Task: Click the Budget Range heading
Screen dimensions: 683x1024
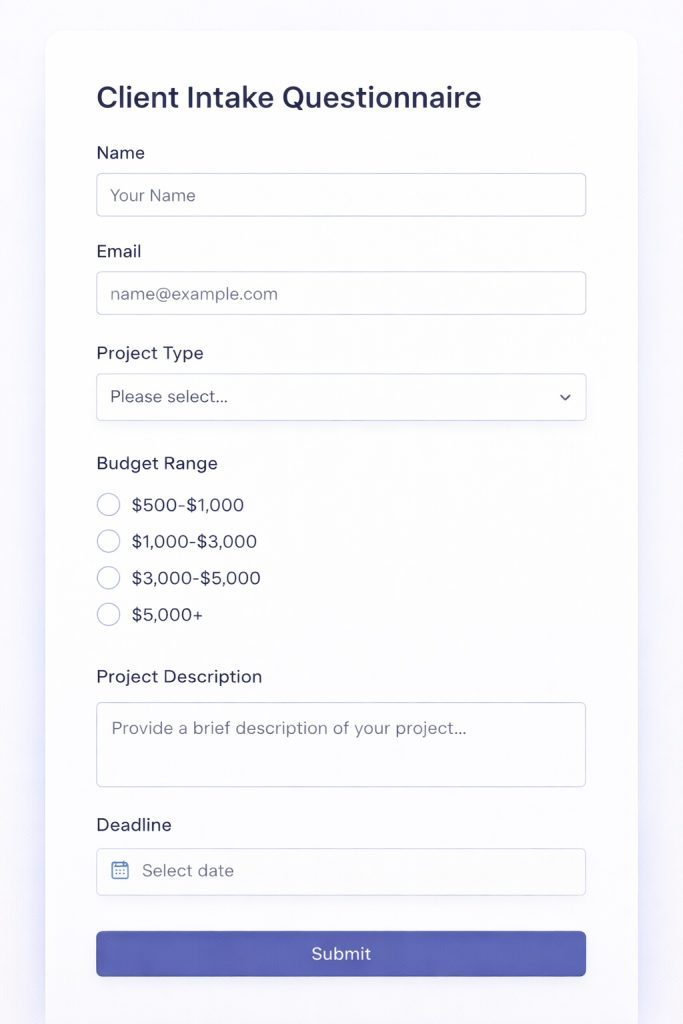Action: point(157,463)
